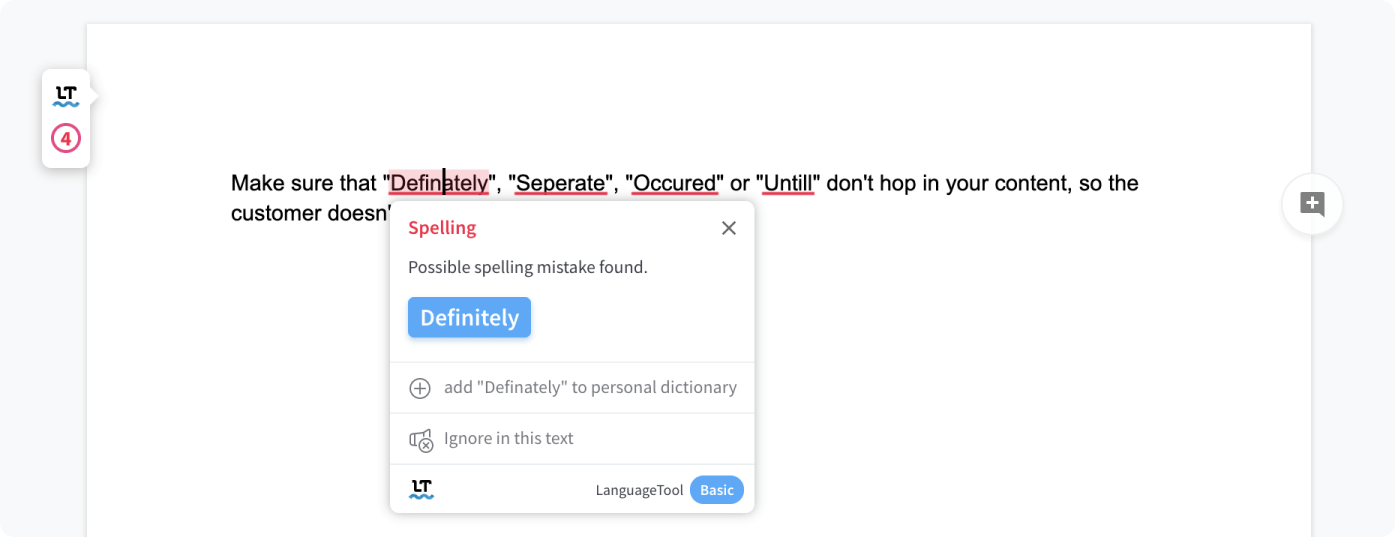Click the LanguageTool logo in sidebar widget
The height and width of the screenshot is (538, 1395).
(65, 96)
